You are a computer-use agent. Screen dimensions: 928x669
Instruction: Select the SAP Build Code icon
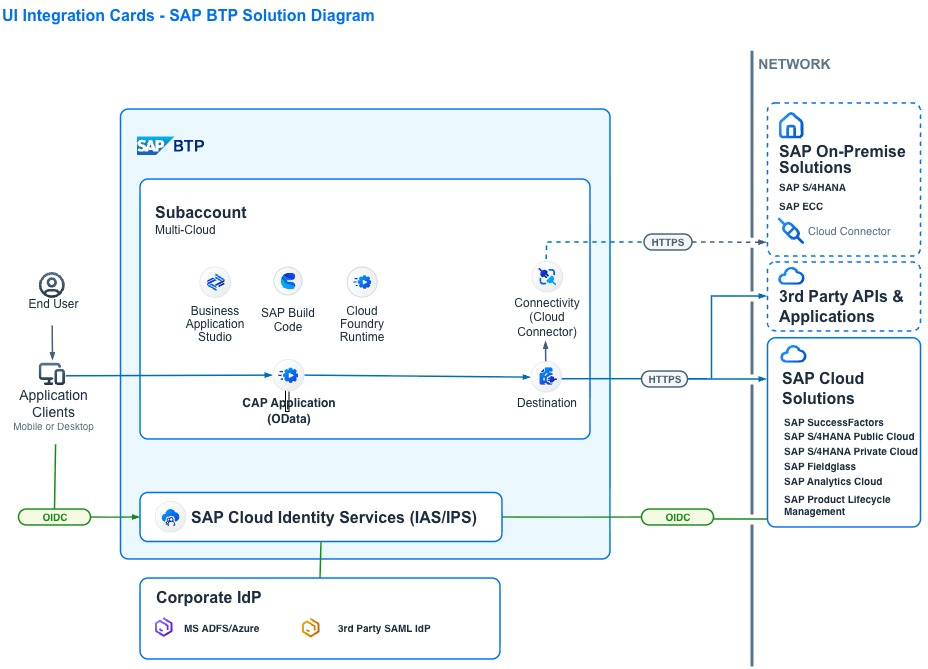288,282
